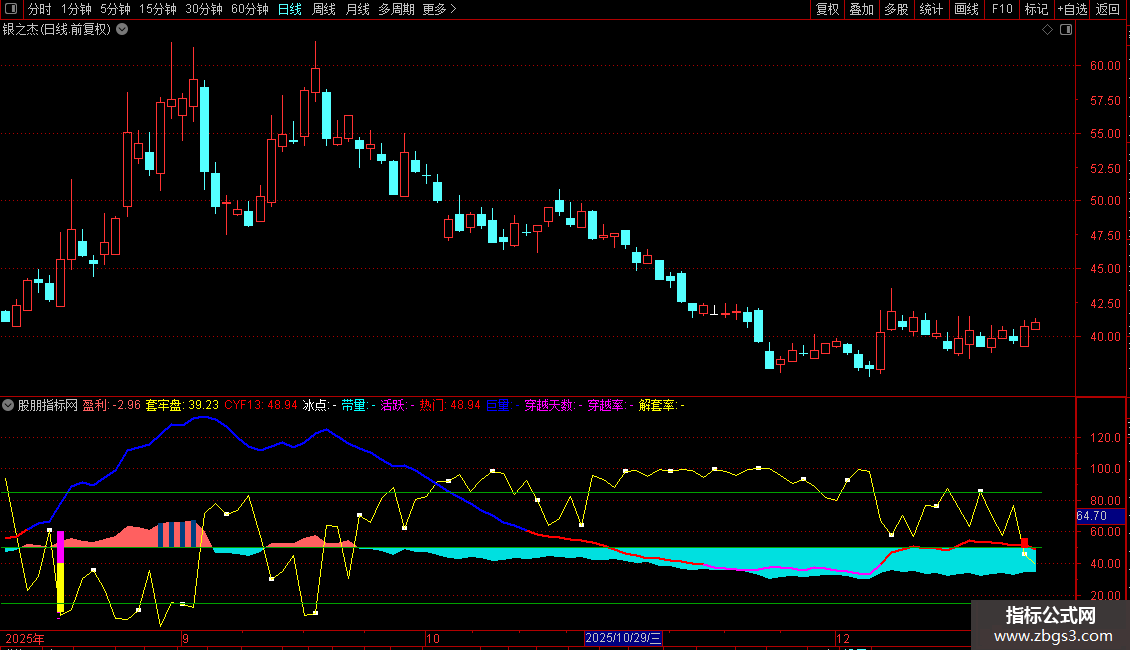Click the diamond marker icon above the chart
This screenshot has width=1130, height=650.
[x=1047, y=30]
